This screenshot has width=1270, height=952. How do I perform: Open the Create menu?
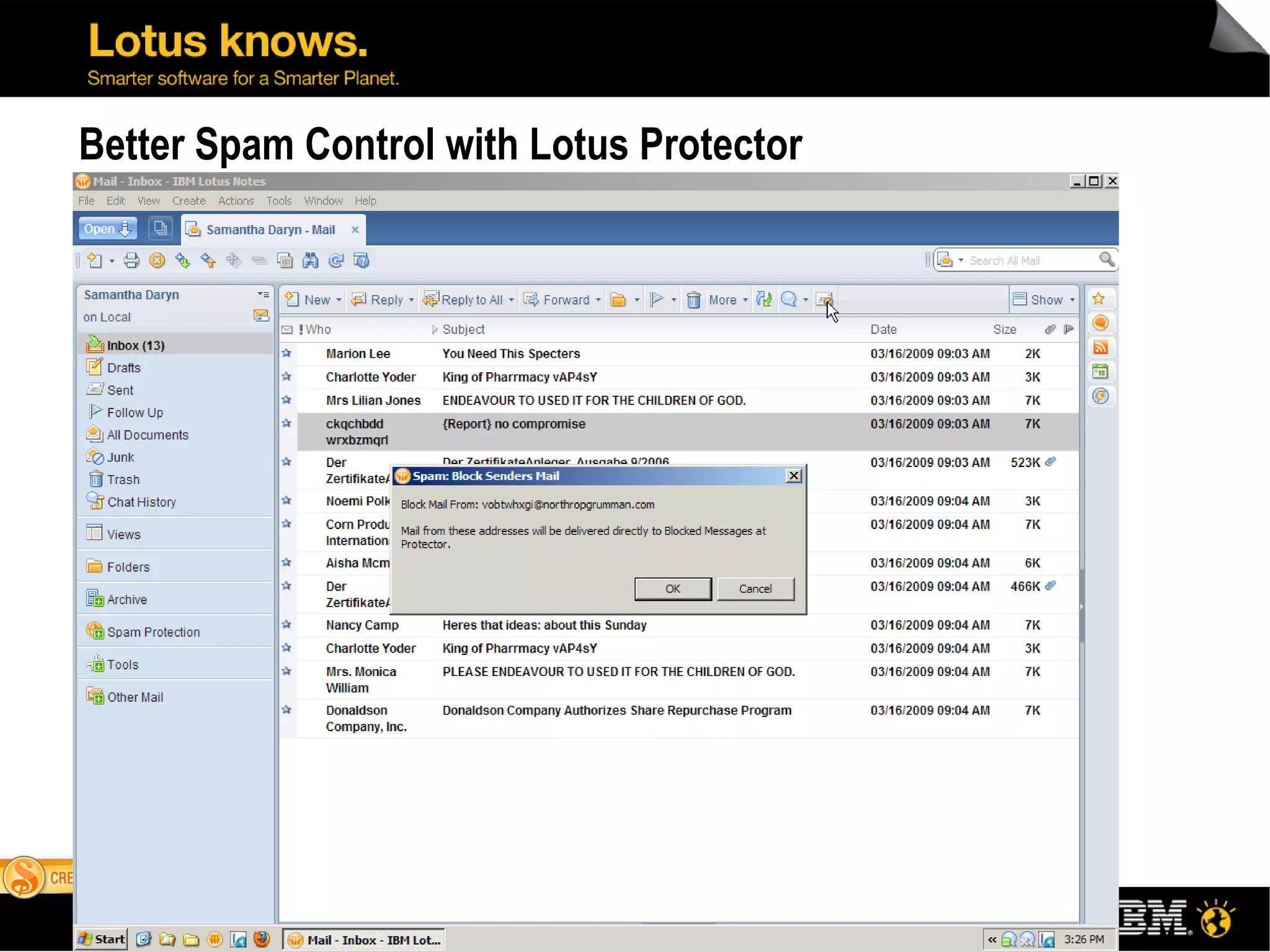[x=189, y=201]
